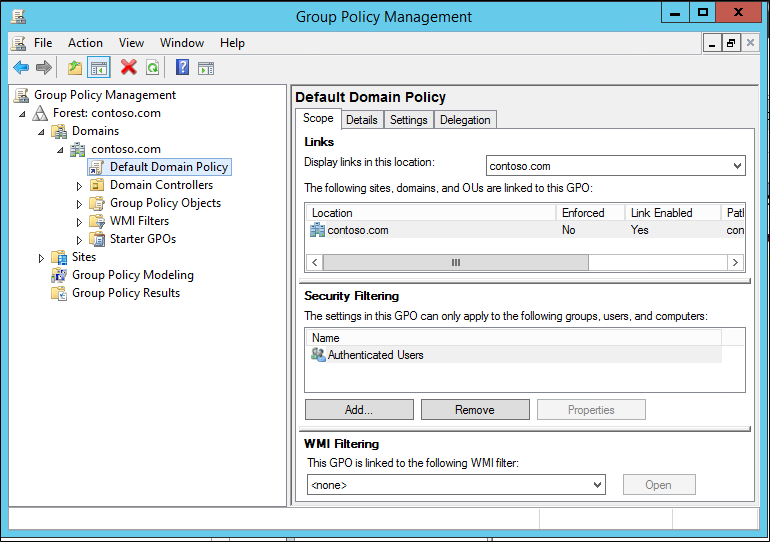Screen dimensions: 770x542
Task: Click the Group Policy Management root icon
Action: tap(21, 95)
